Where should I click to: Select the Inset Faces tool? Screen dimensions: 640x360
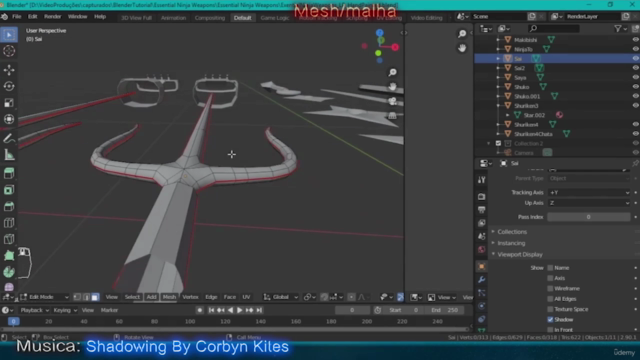click(x=9, y=190)
